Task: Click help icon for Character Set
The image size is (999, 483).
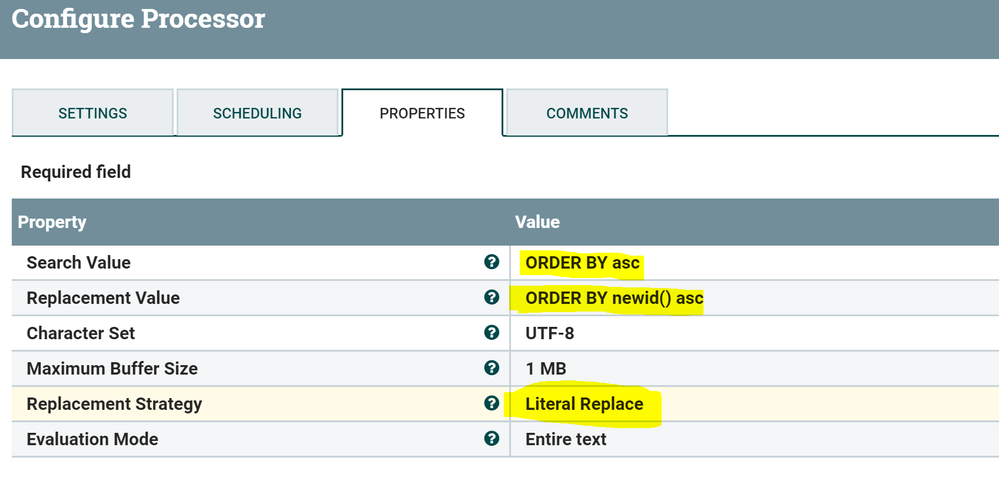Action: coord(491,333)
